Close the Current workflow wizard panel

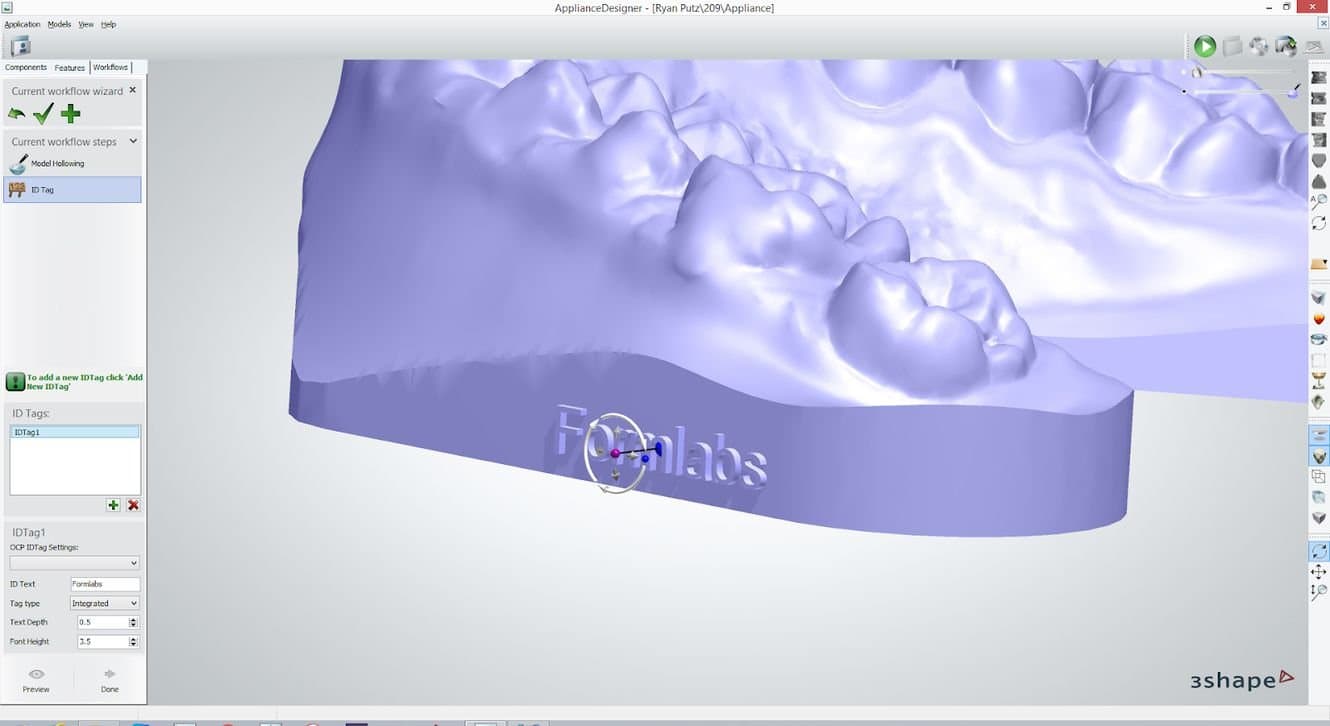(x=133, y=90)
